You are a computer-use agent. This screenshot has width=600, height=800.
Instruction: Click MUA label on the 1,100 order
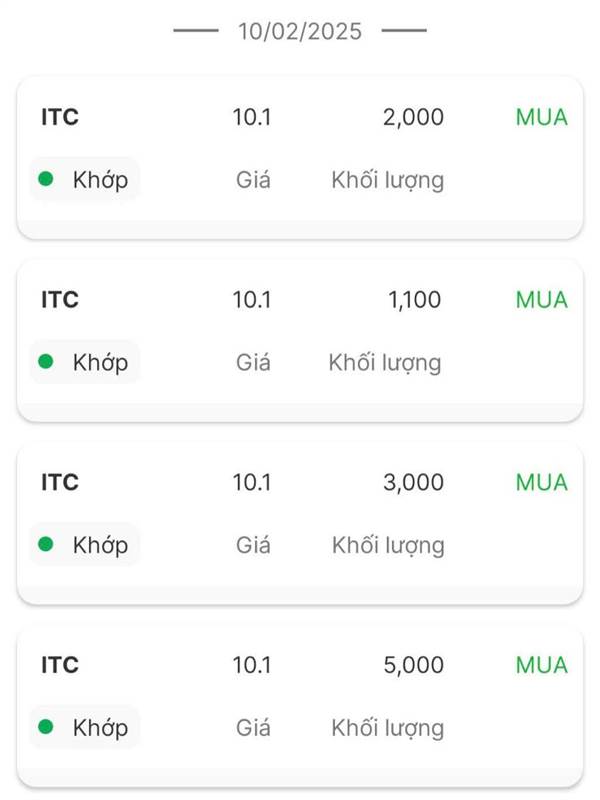[x=542, y=300]
